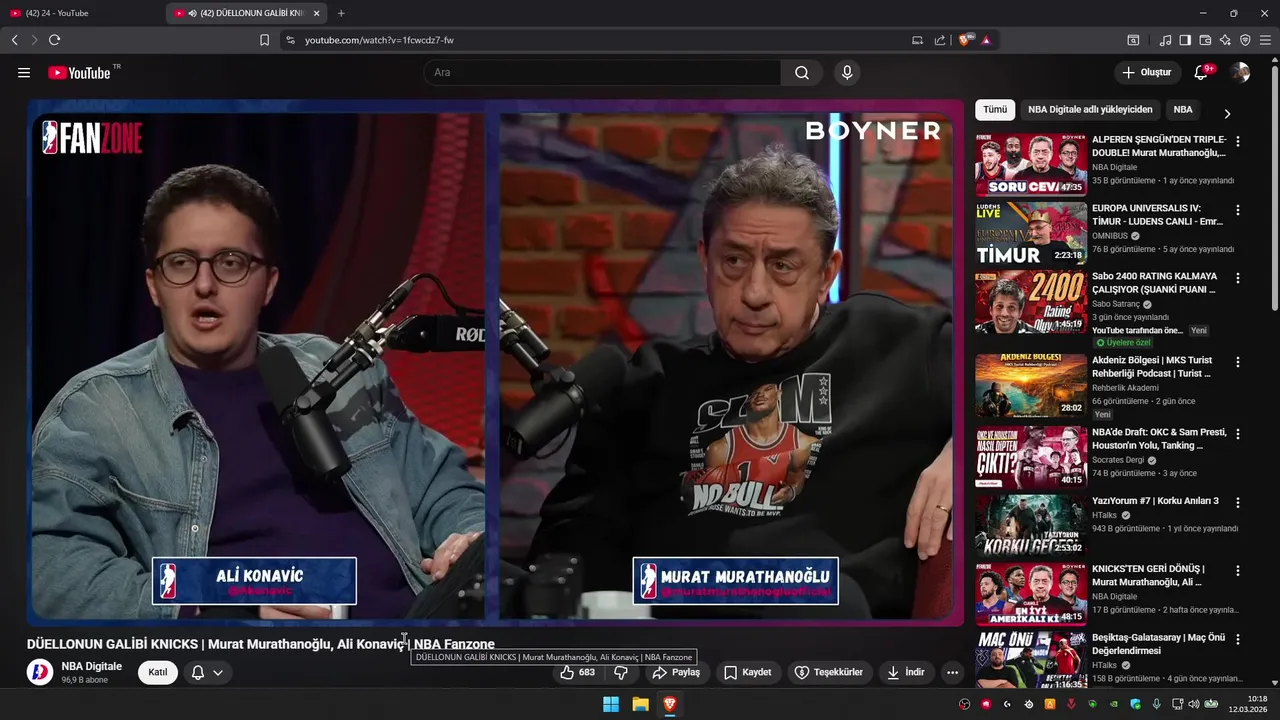Close the DÜELLONUN GALİBİ tab

317,13
